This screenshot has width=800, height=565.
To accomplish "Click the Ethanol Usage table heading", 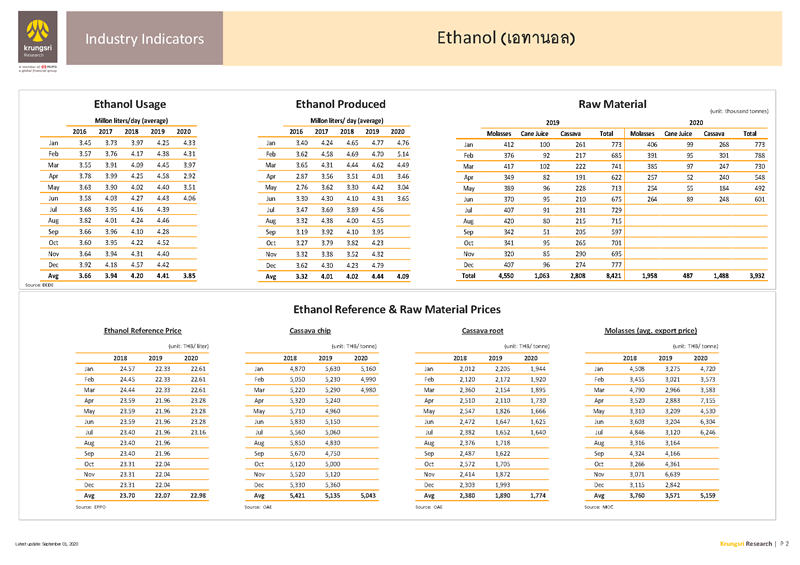I will tap(129, 103).
